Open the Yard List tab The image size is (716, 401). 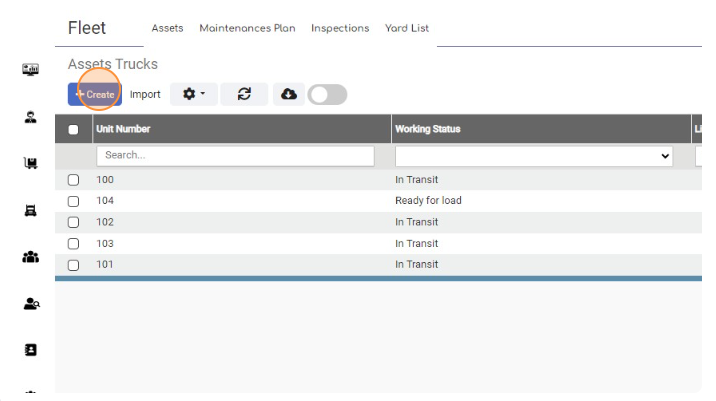[407, 28]
